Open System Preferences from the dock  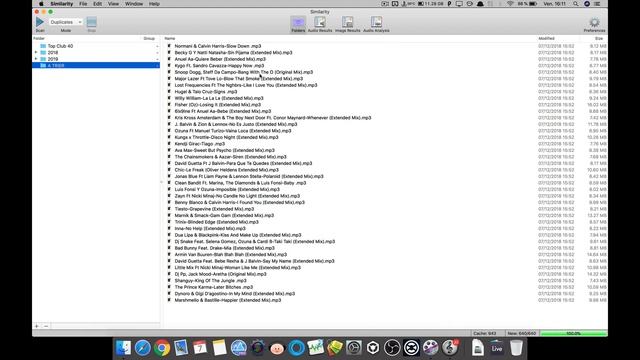point(353,348)
